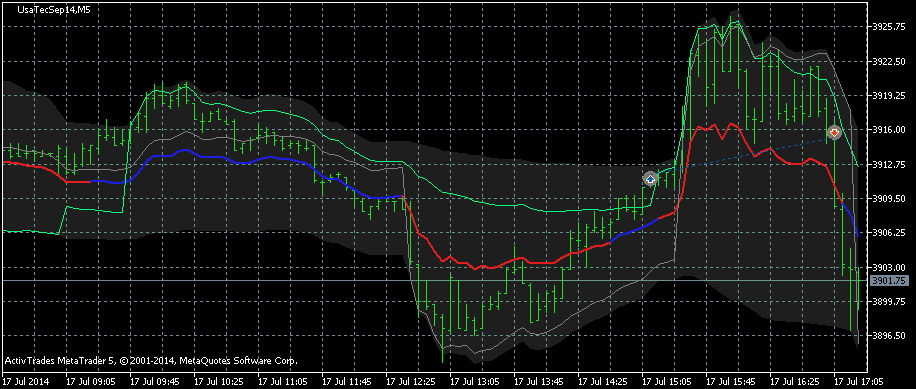Click the time label 17 Jul 10:25
This screenshot has width=916, height=389.
click(x=218, y=381)
